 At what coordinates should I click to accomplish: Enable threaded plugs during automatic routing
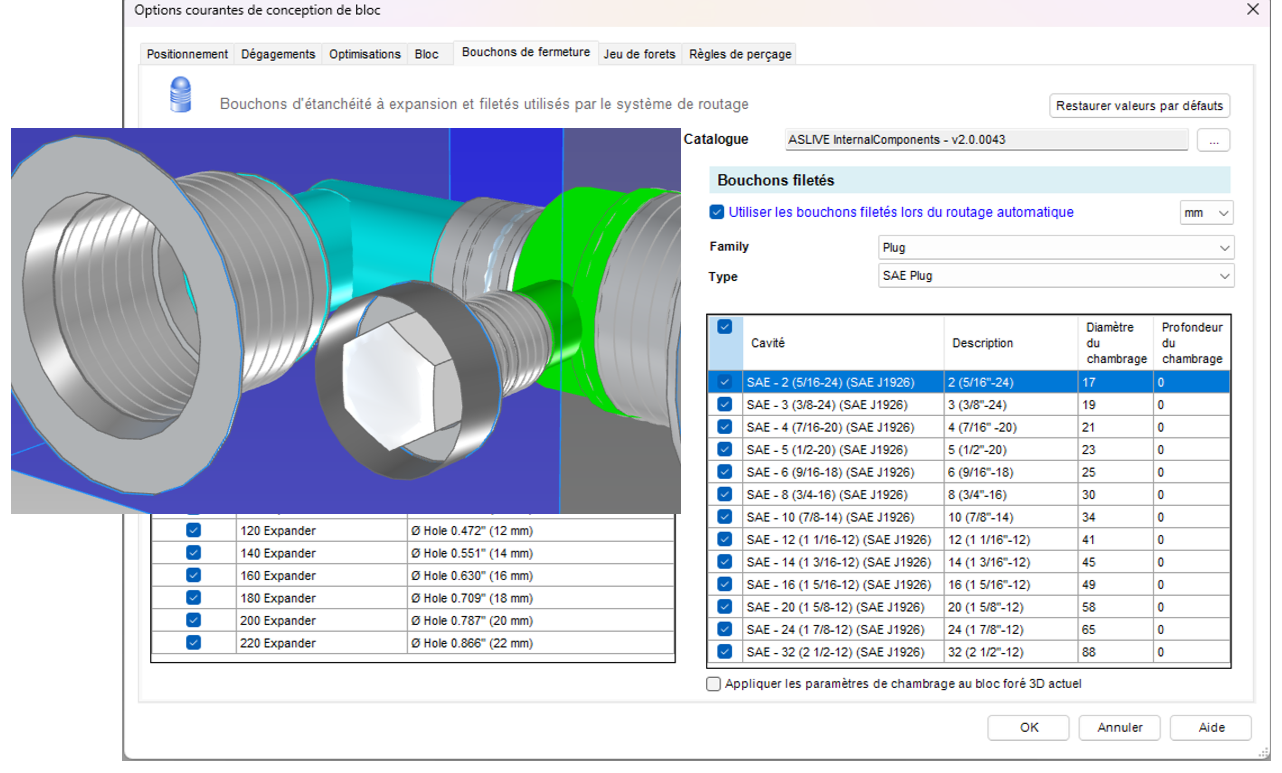point(716,212)
